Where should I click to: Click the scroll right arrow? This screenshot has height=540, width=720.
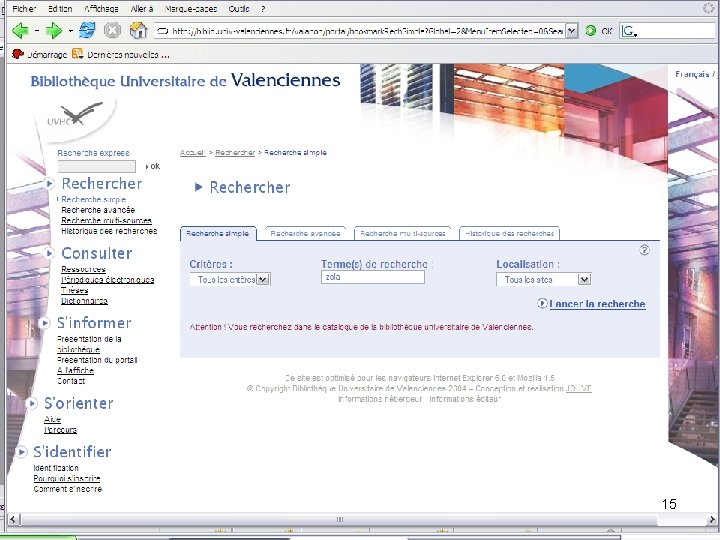[x=713, y=519]
